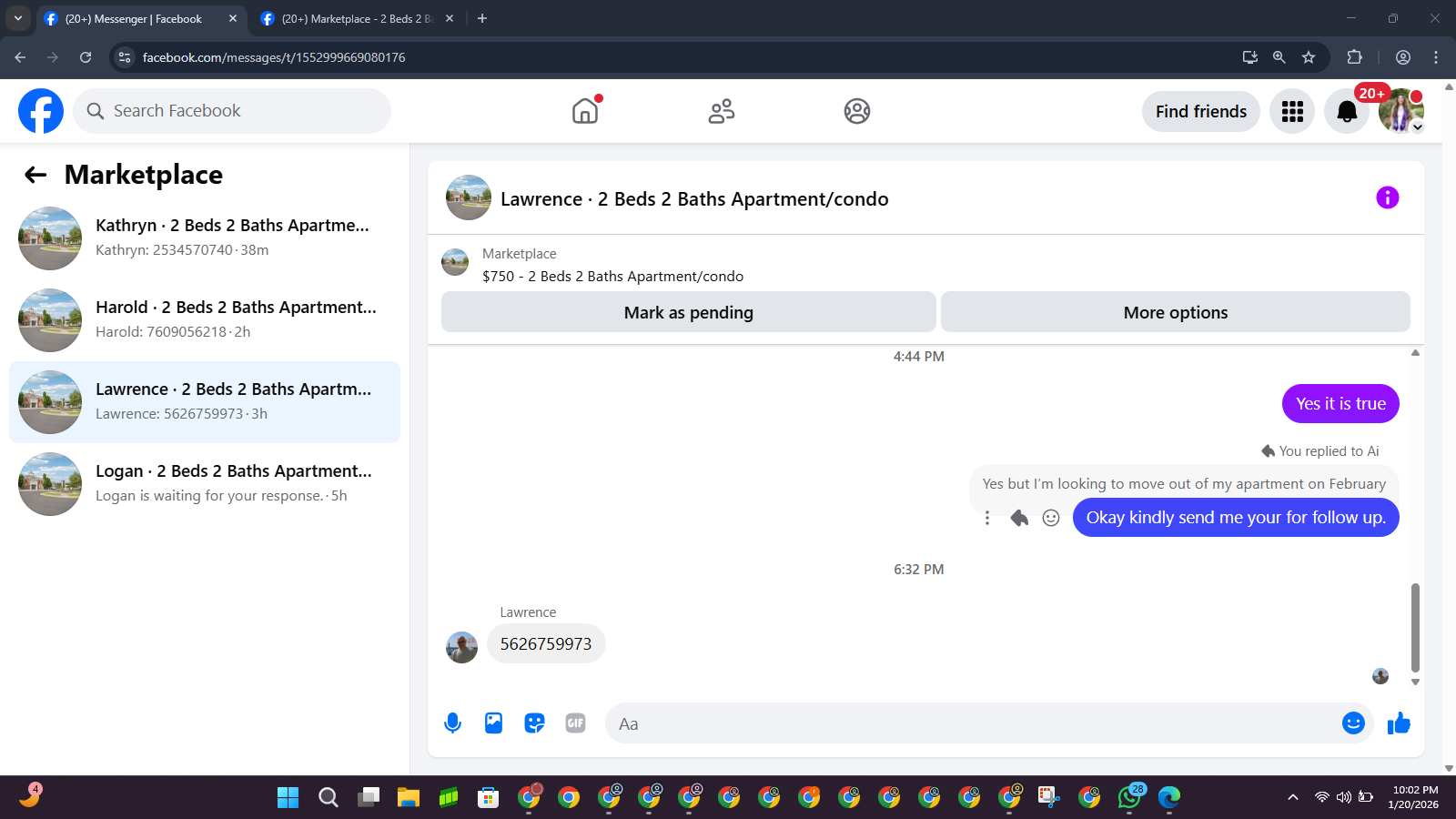
Task: Open the Chrome three-dot menu
Action: [1436, 57]
